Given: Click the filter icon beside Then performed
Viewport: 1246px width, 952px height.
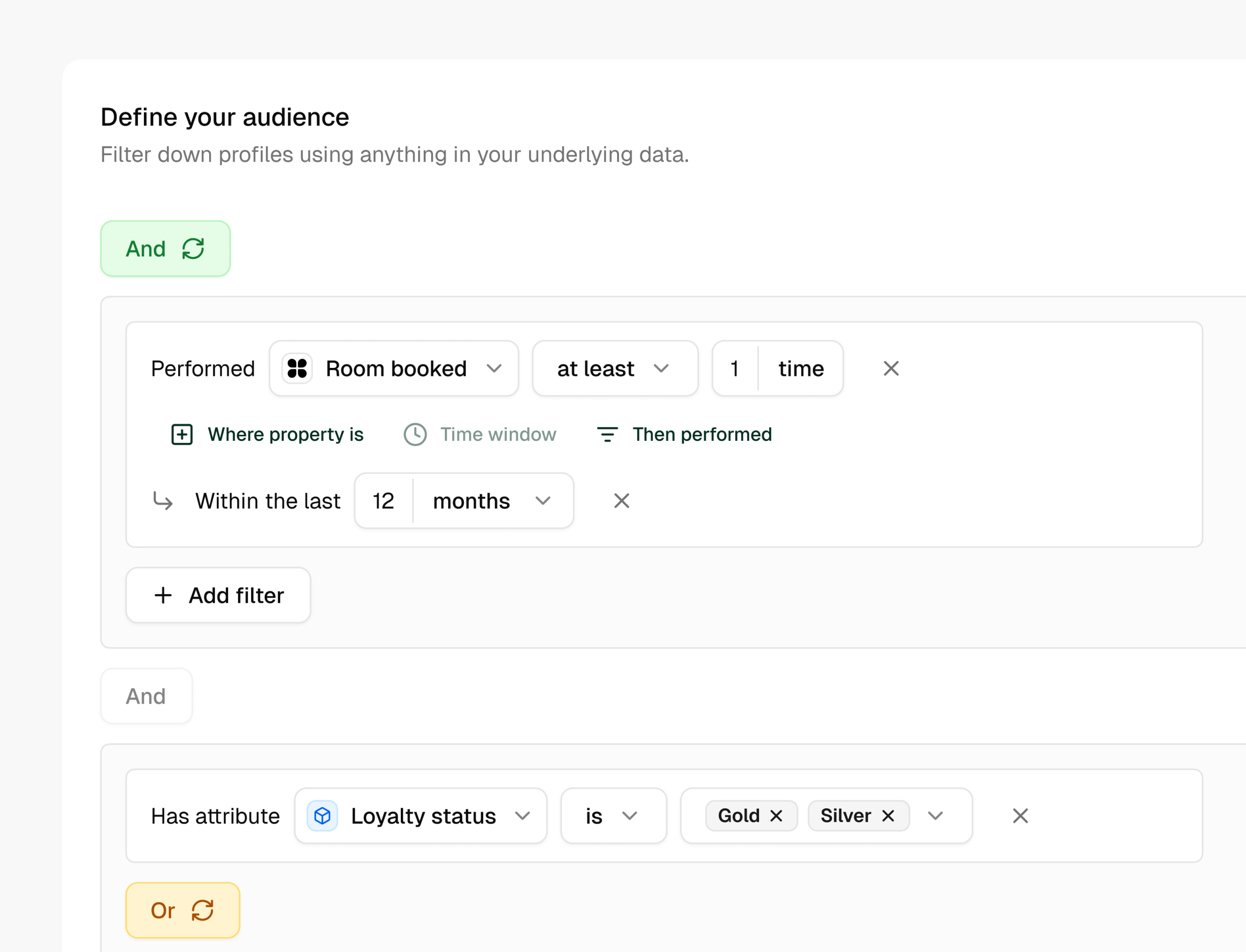Looking at the screenshot, I should [x=607, y=434].
